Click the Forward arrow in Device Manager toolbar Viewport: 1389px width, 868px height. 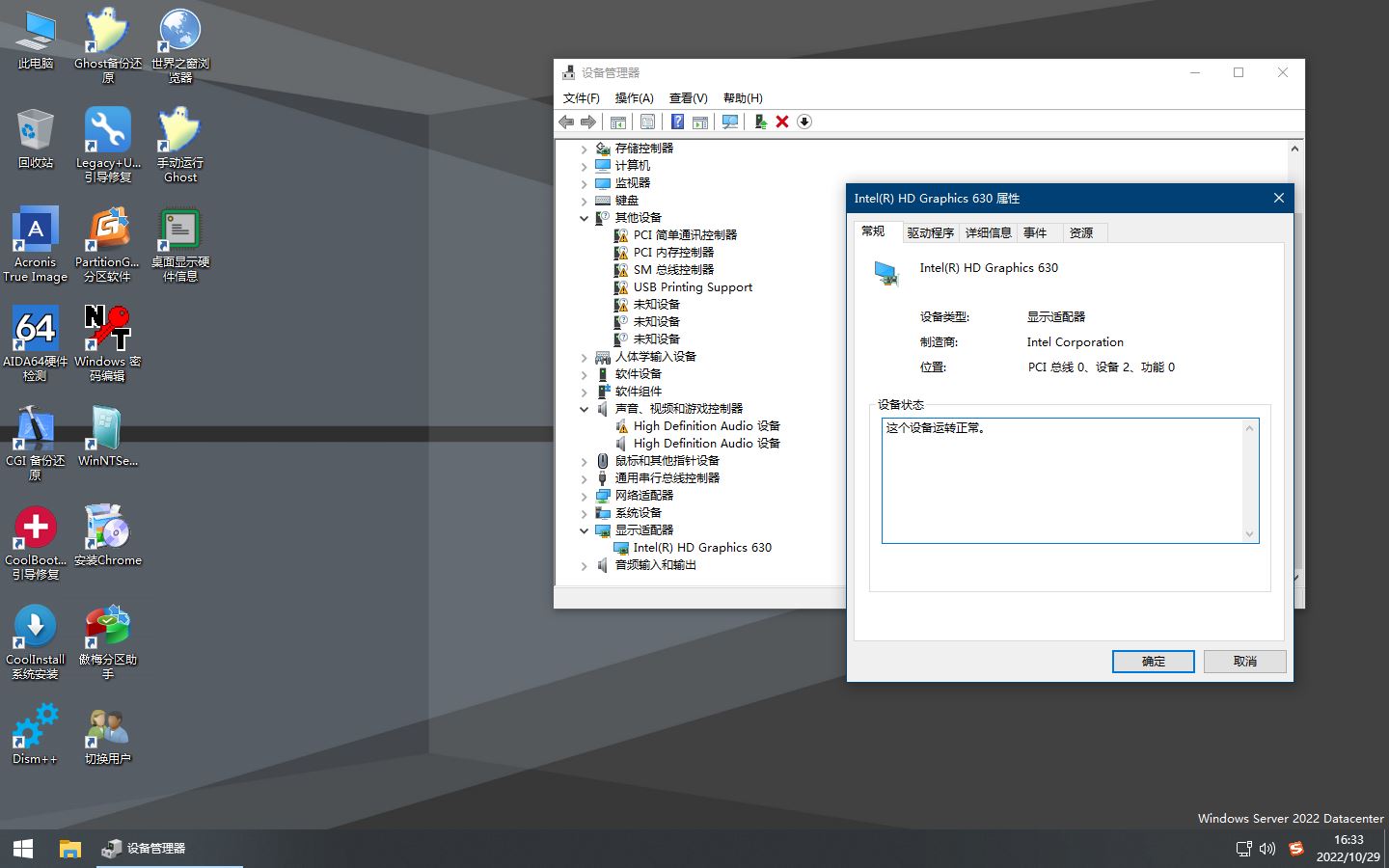point(588,122)
